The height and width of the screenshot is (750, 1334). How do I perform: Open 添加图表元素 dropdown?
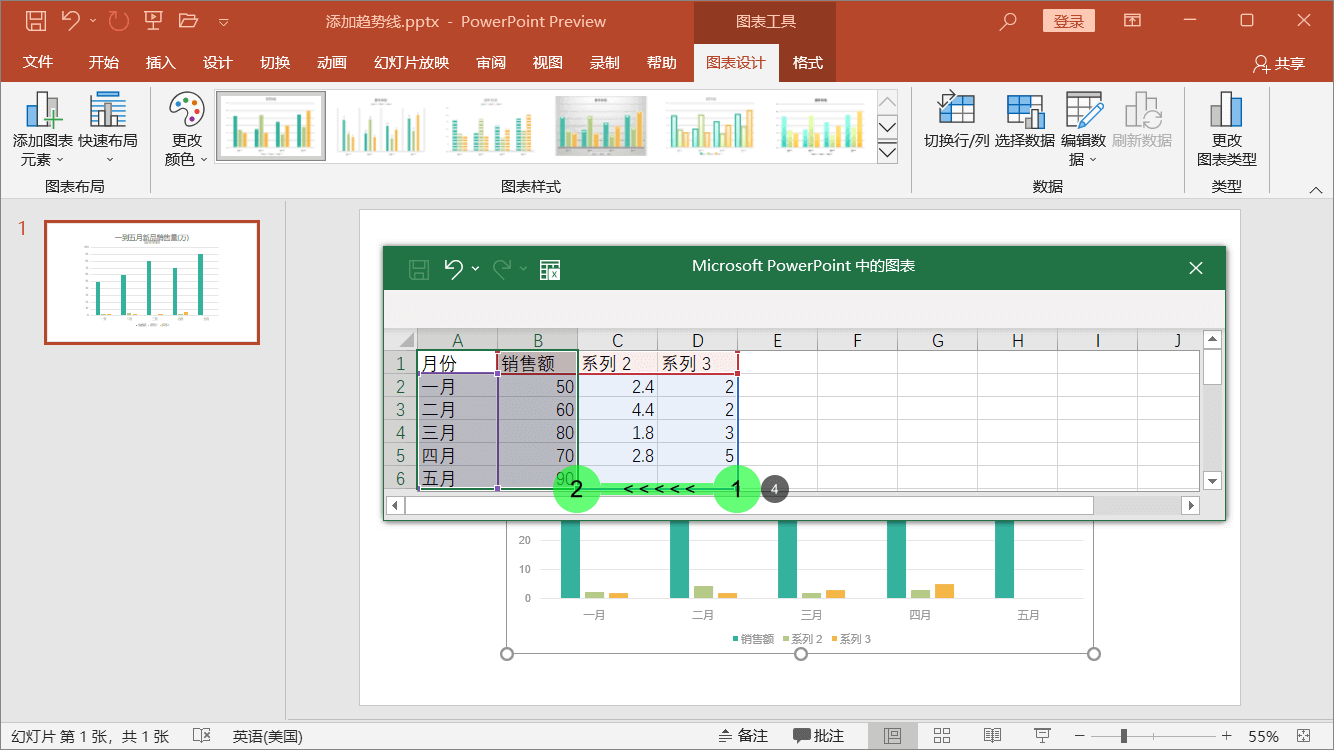click(x=43, y=130)
